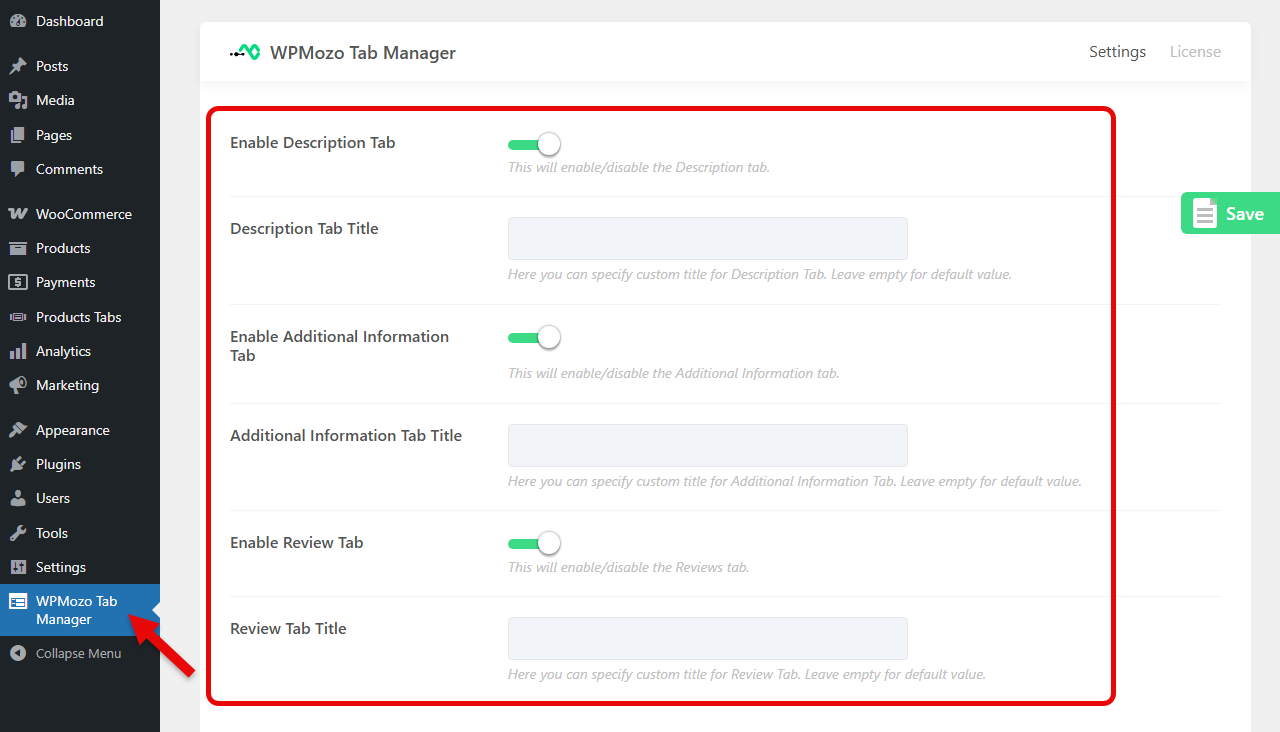Click the 'Additional Information Tab Title' label
This screenshot has width=1280, height=732.
click(x=346, y=436)
